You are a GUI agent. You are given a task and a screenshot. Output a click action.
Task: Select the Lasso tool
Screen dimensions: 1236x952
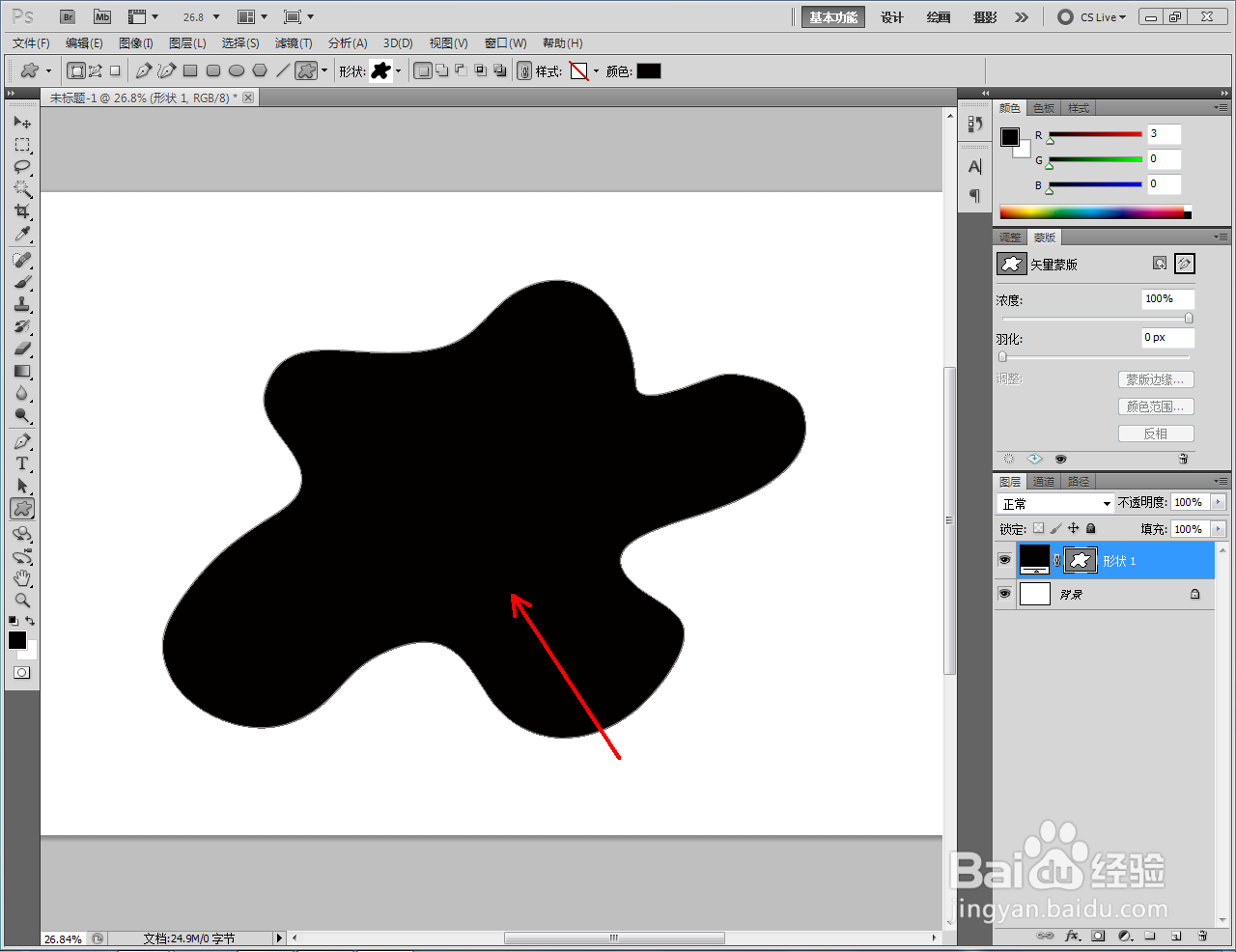(x=22, y=167)
